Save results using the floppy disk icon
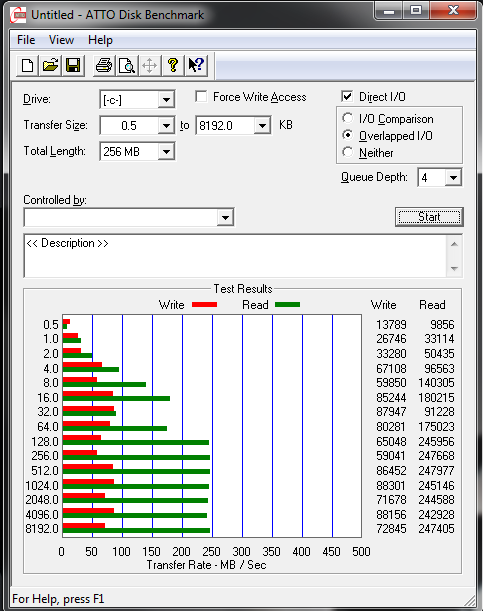The image size is (483, 611). [x=73, y=65]
